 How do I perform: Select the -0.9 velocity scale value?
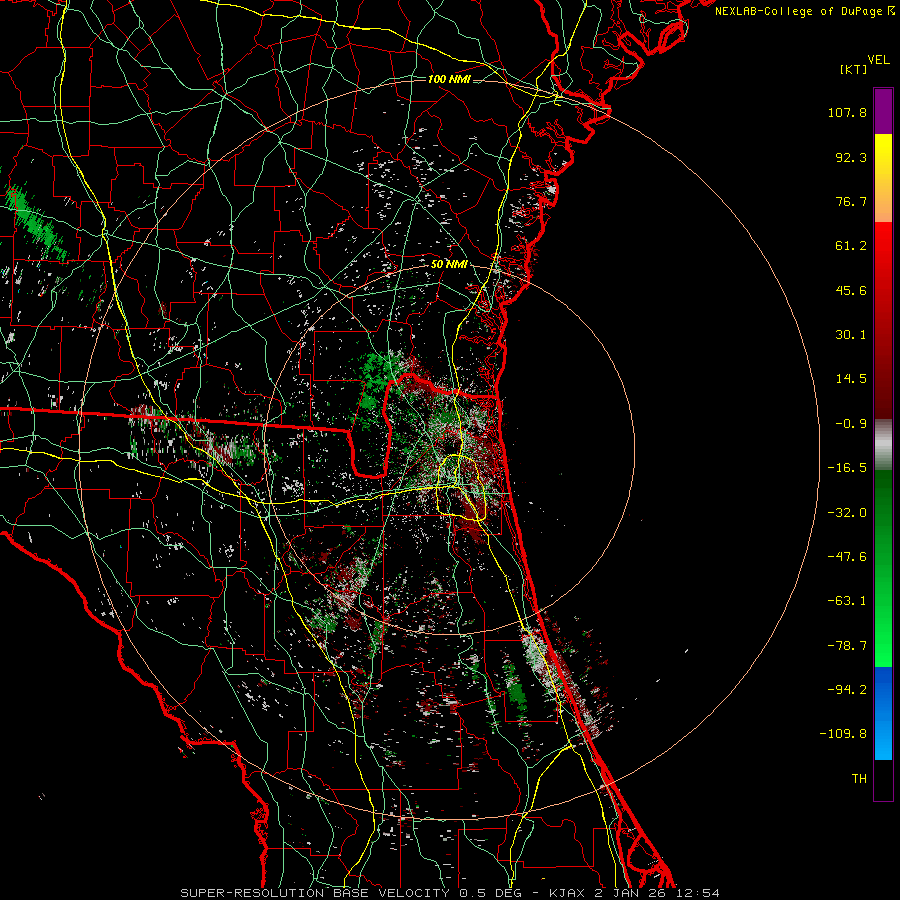click(851, 424)
